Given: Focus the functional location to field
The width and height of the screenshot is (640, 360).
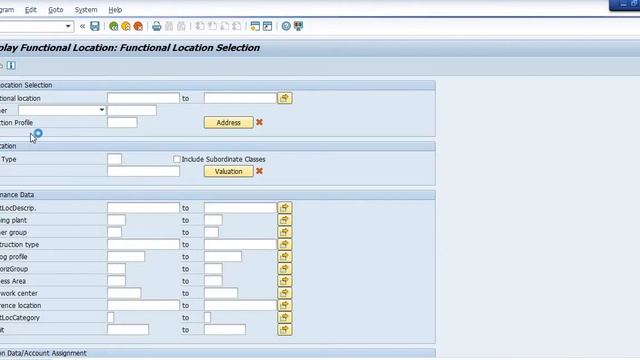Looking at the screenshot, I should [240, 98].
